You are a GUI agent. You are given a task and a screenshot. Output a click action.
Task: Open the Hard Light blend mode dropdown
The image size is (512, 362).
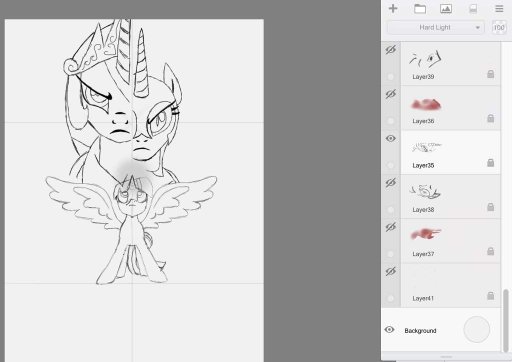[435, 27]
